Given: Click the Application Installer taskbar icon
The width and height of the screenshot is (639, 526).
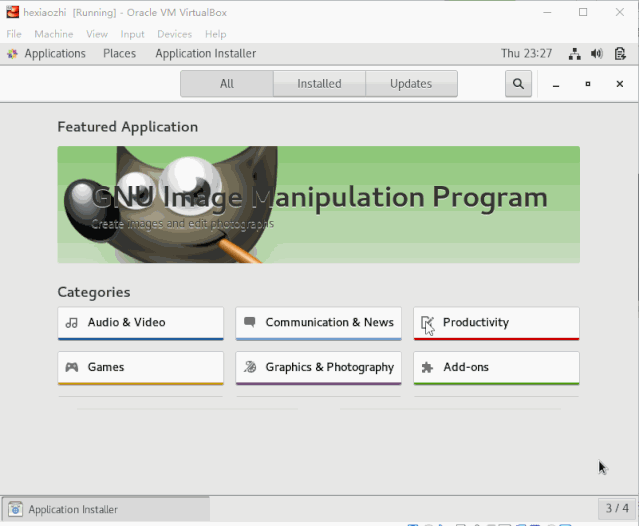Looking at the screenshot, I should coord(15,509).
